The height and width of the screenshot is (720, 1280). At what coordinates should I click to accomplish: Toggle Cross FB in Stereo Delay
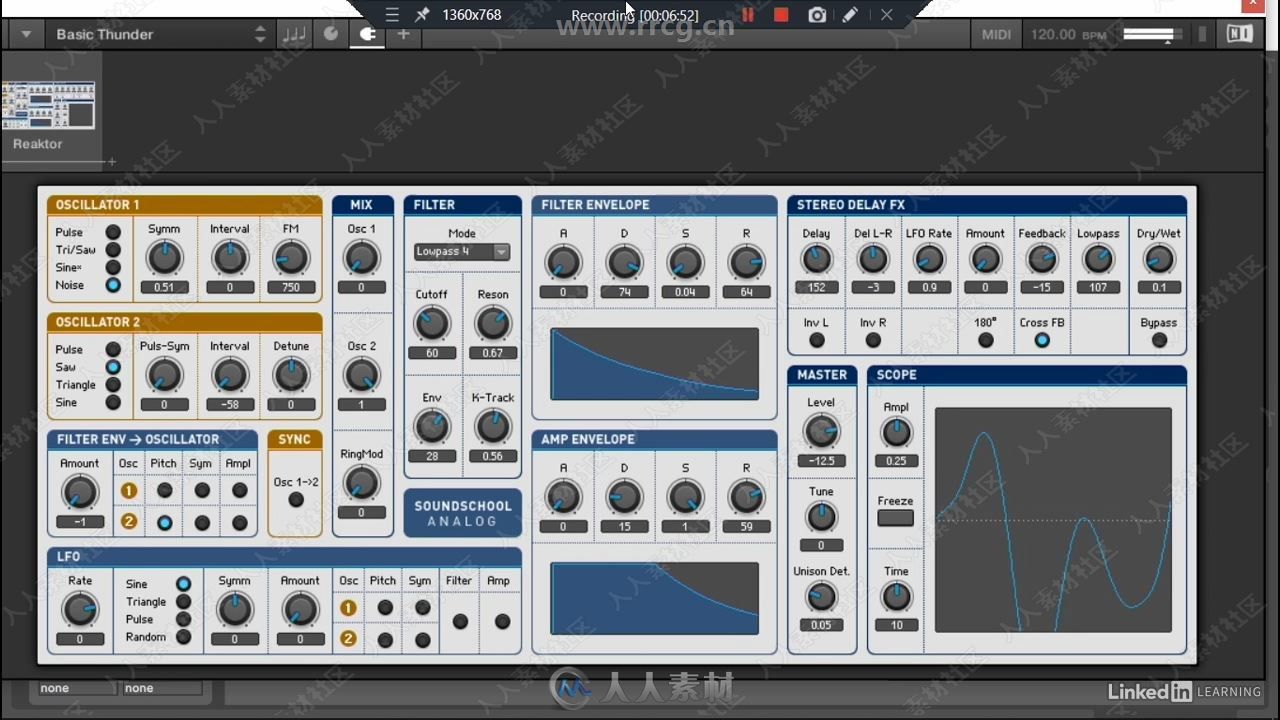click(1042, 340)
